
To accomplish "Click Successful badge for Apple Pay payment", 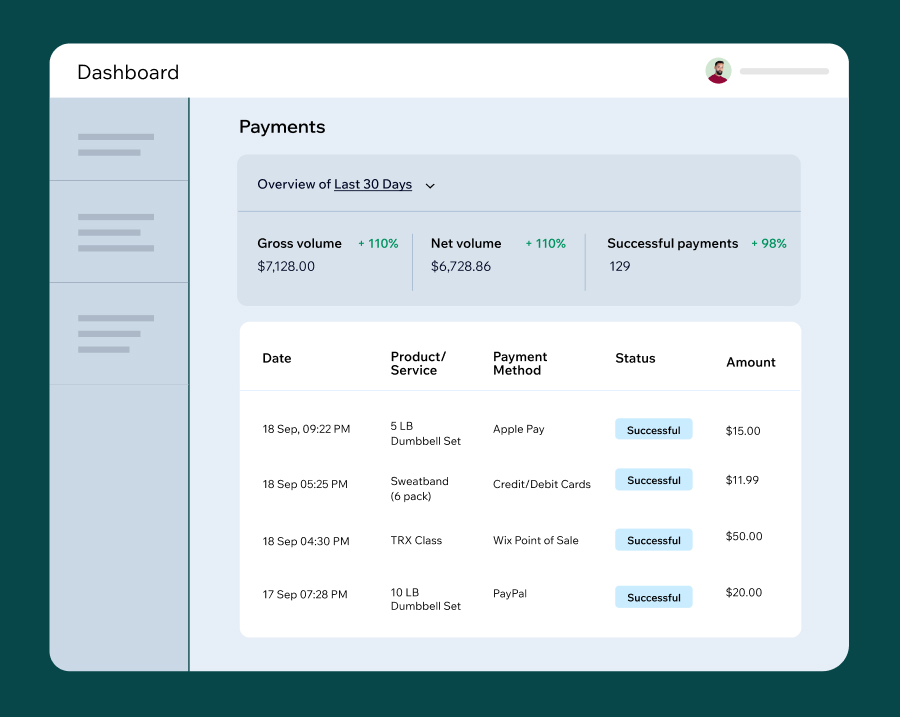I will pos(654,429).
